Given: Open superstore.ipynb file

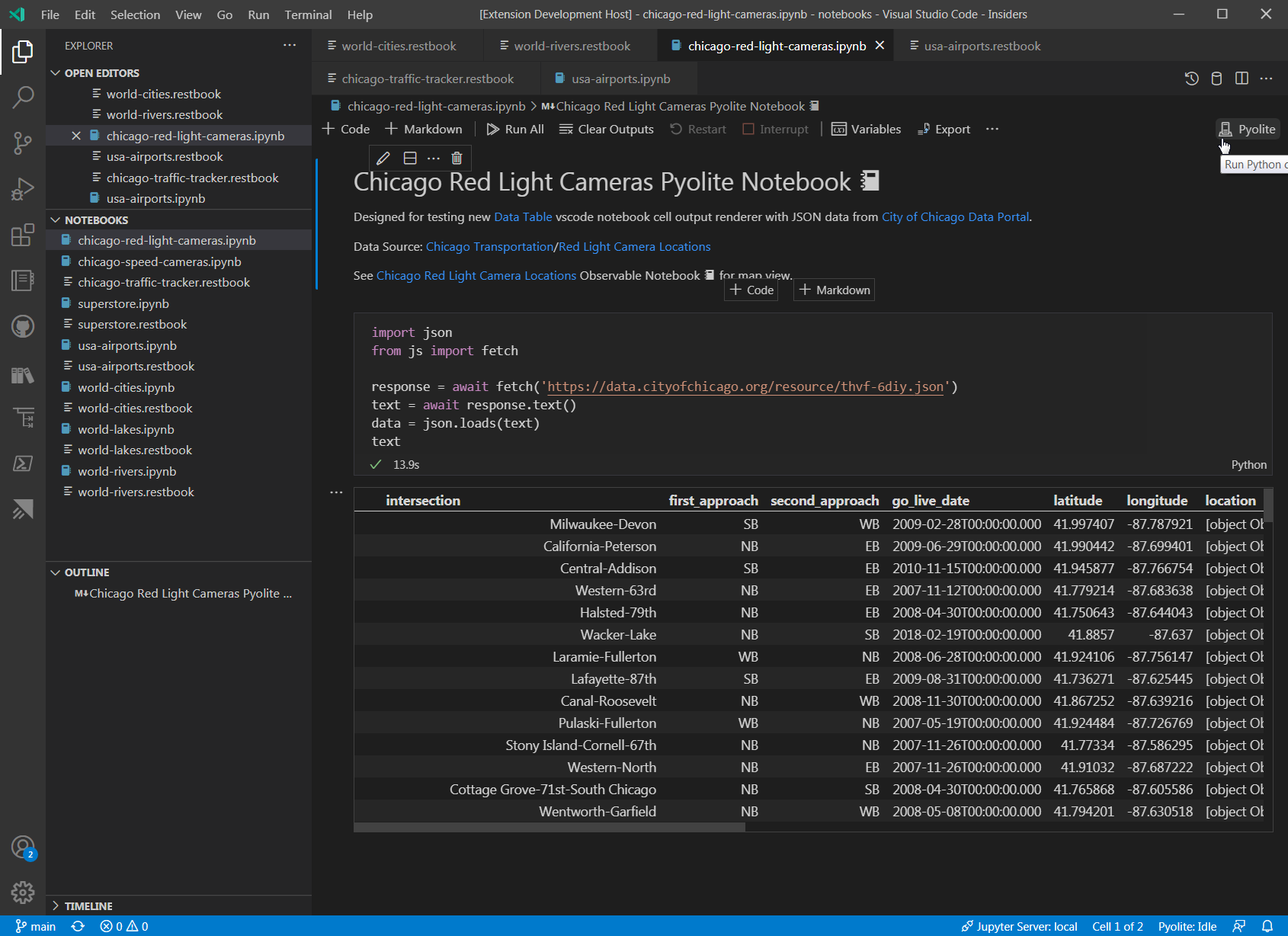Looking at the screenshot, I should pyautogui.click(x=123, y=303).
